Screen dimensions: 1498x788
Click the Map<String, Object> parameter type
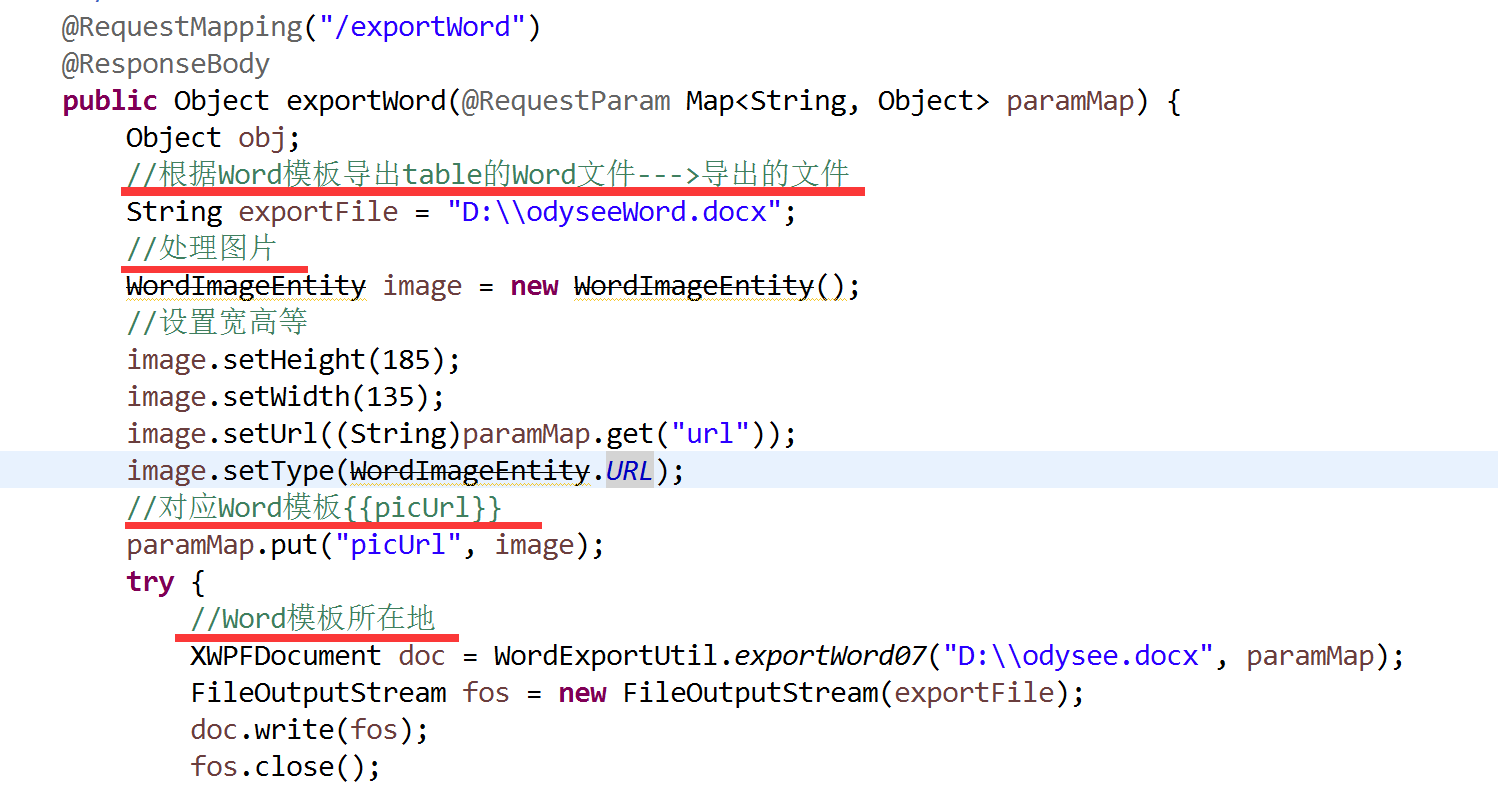pos(838,101)
